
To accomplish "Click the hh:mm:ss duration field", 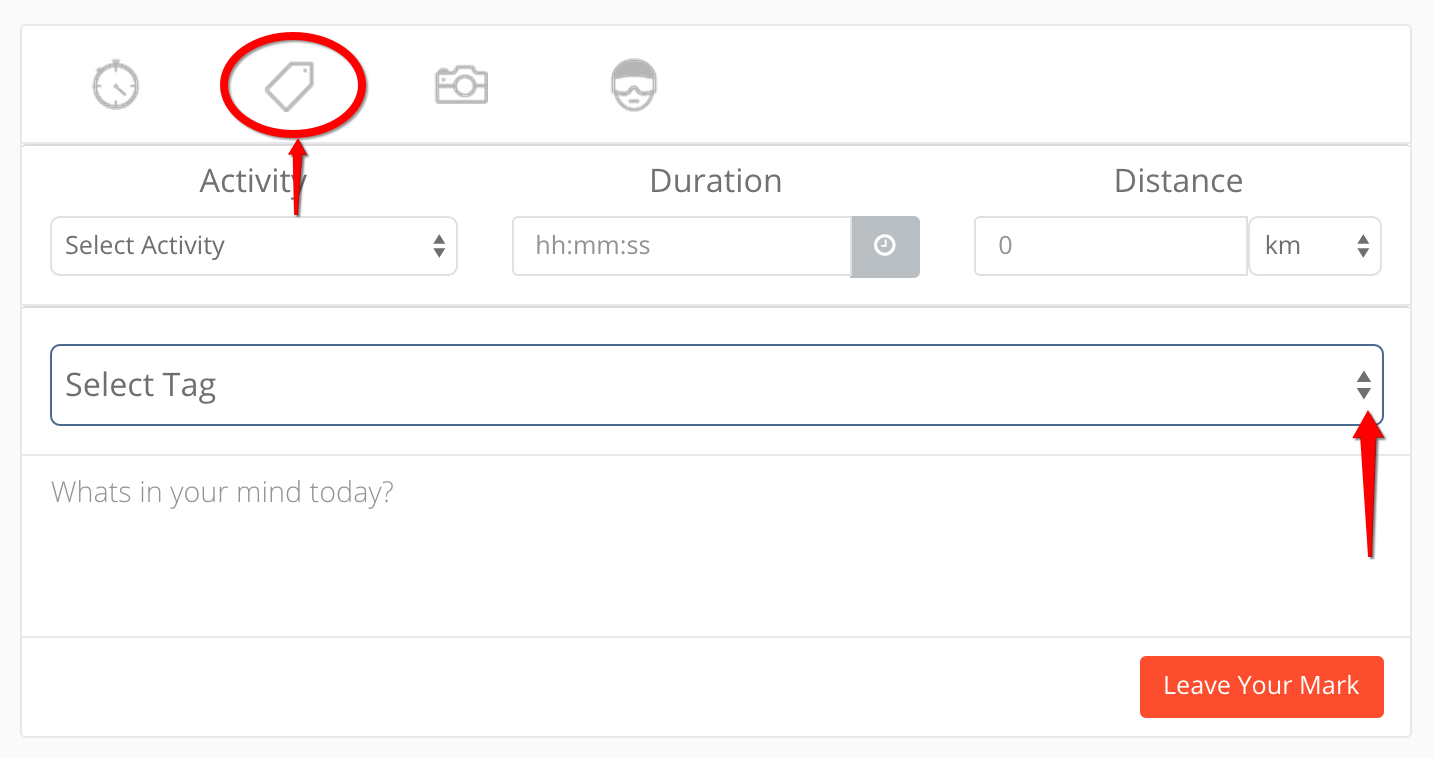I will click(x=682, y=246).
